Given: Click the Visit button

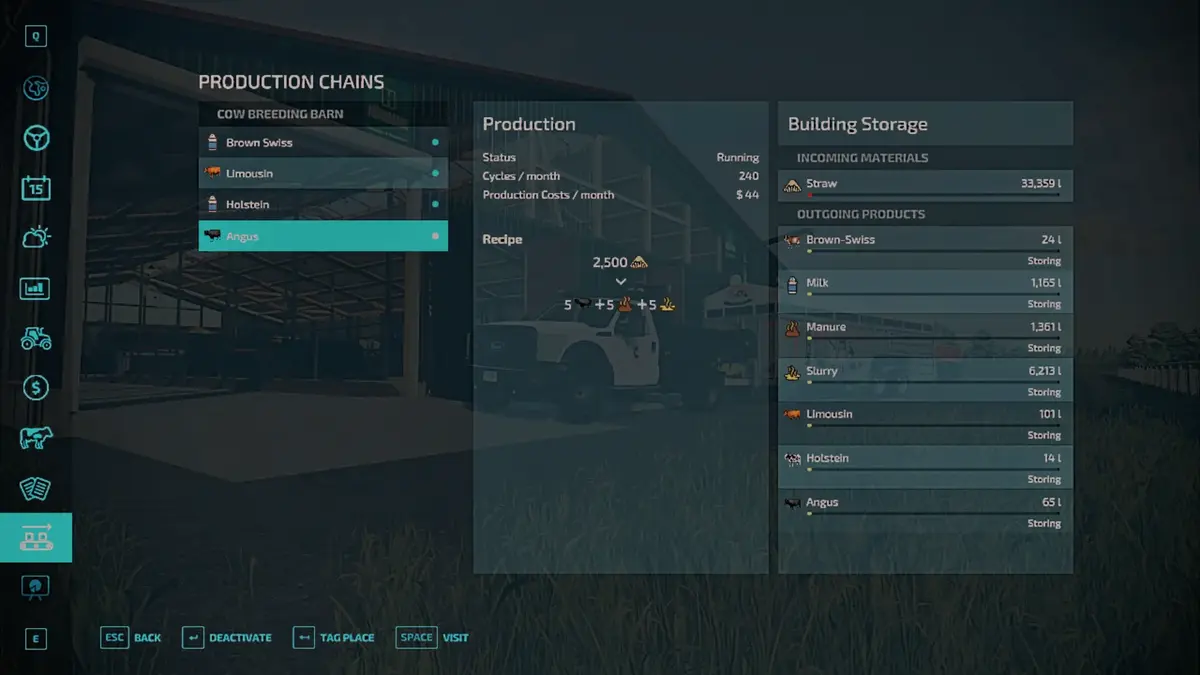Looking at the screenshot, I should point(433,637).
